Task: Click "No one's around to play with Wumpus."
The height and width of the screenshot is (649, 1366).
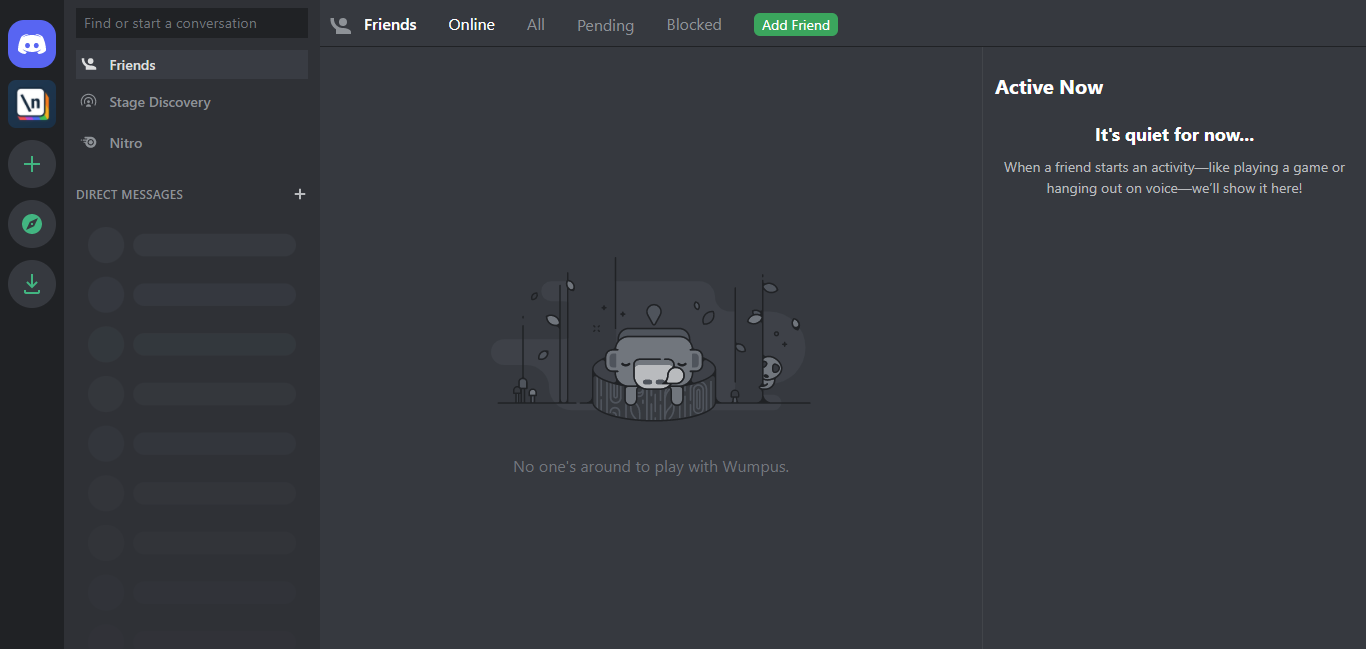Action: pyautogui.click(x=651, y=467)
